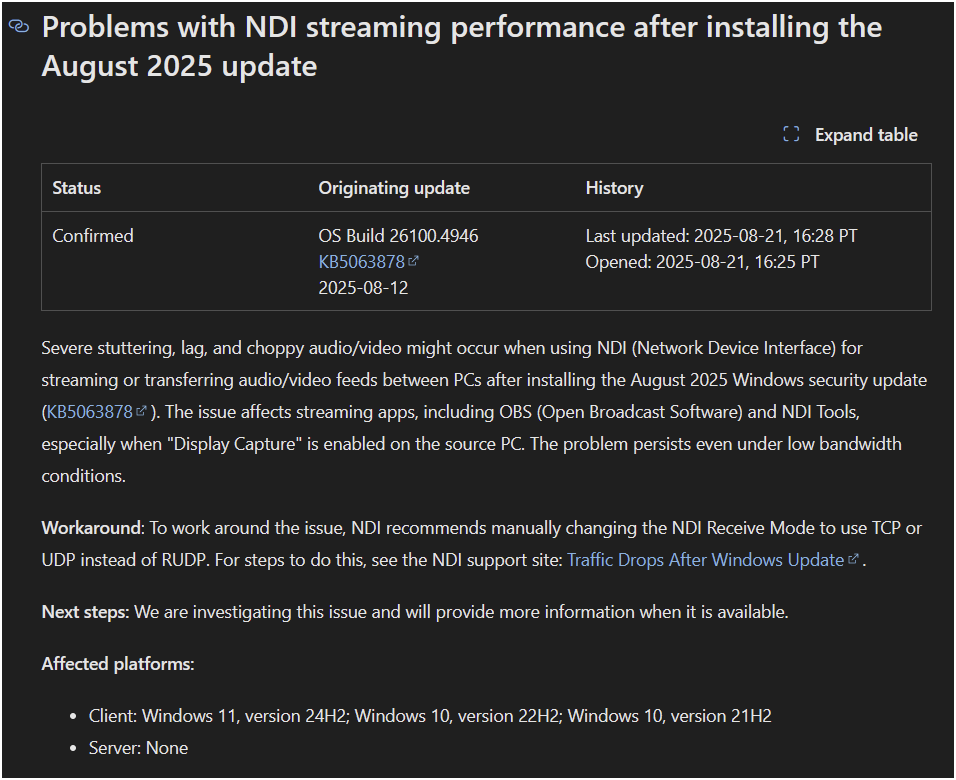Click the Confirmed status cell
This screenshot has width=956, height=780.
coord(93,236)
